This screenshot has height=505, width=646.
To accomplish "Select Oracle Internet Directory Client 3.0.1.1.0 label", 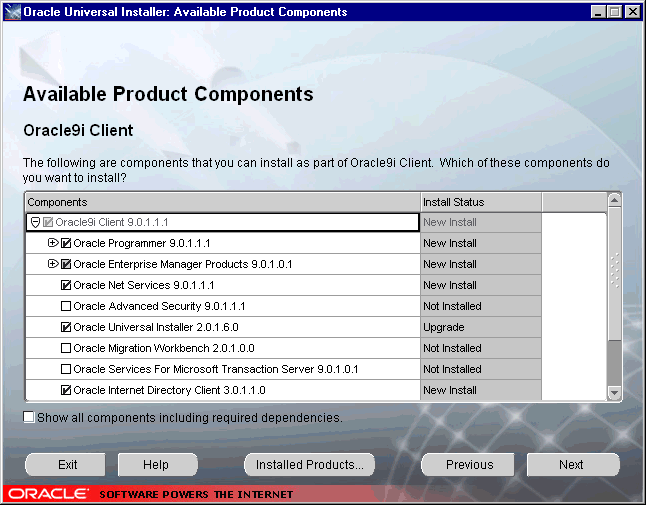I will tap(169, 390).
